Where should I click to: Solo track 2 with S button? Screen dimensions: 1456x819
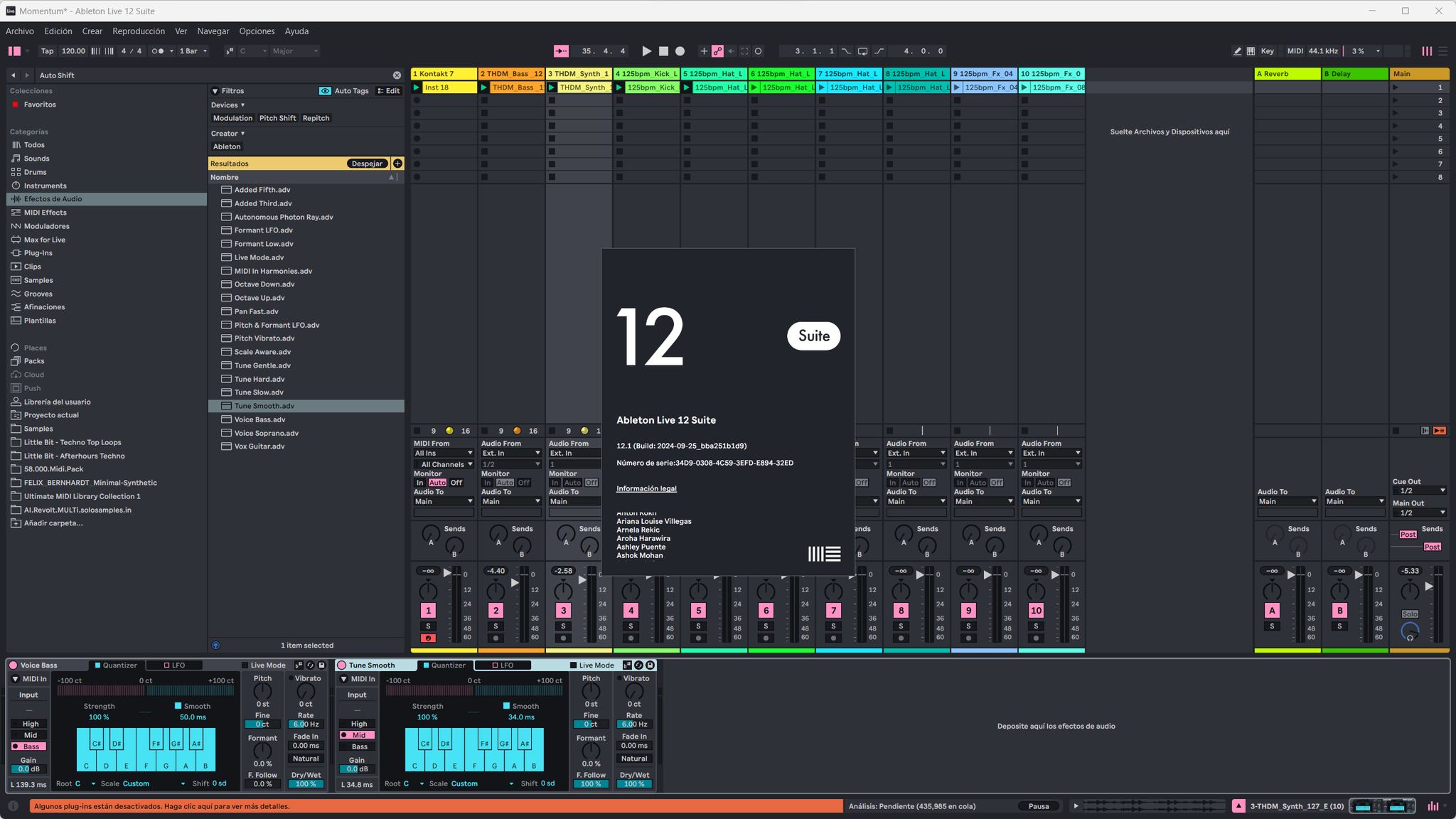496,626
